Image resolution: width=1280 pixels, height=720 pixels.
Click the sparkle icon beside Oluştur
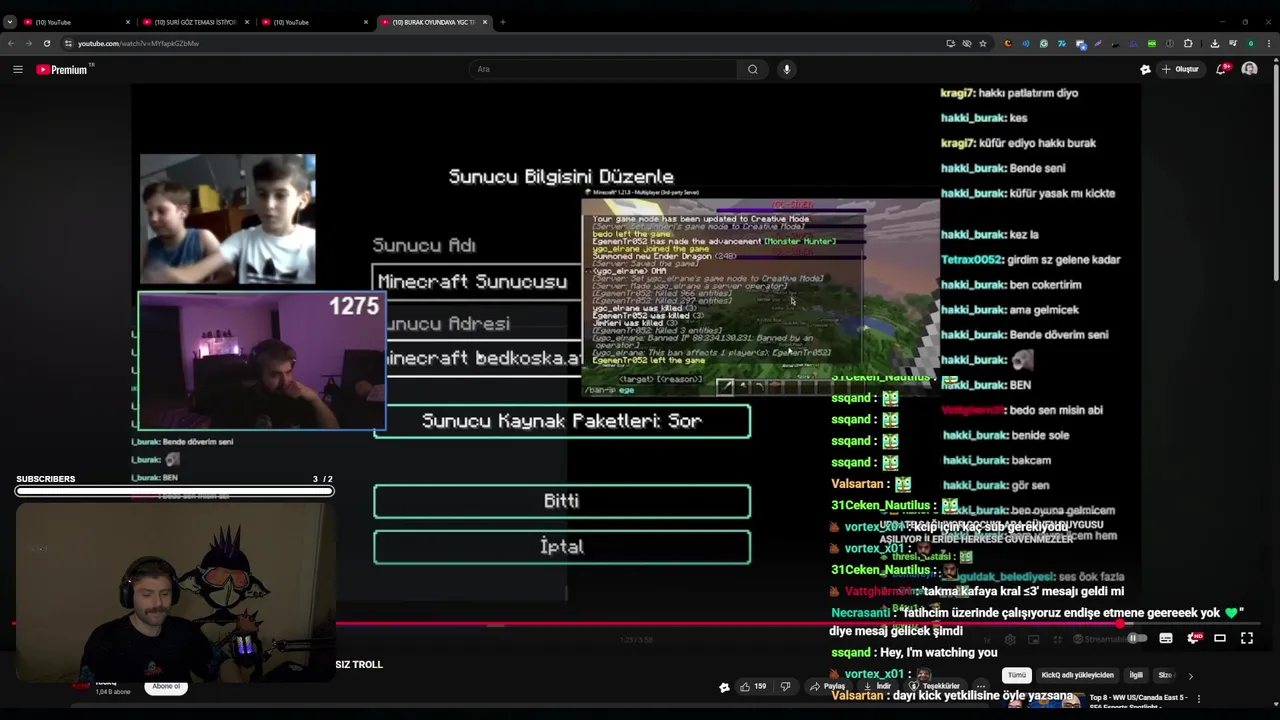point(1145,69)
